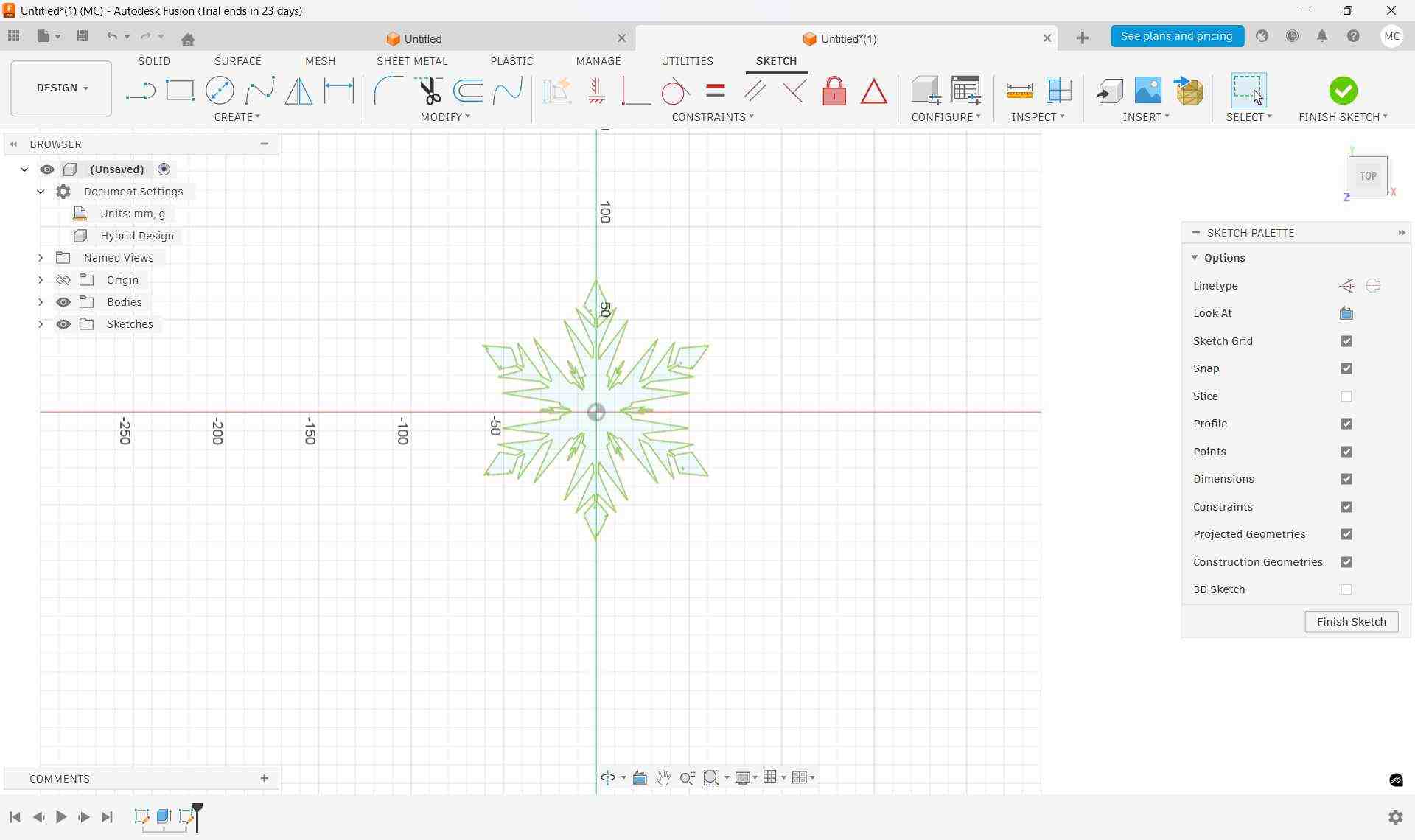Screen dimensions: 1415x840
Task: Select the Pan tool in navigation bar
Action: click(x=663, y=777)
